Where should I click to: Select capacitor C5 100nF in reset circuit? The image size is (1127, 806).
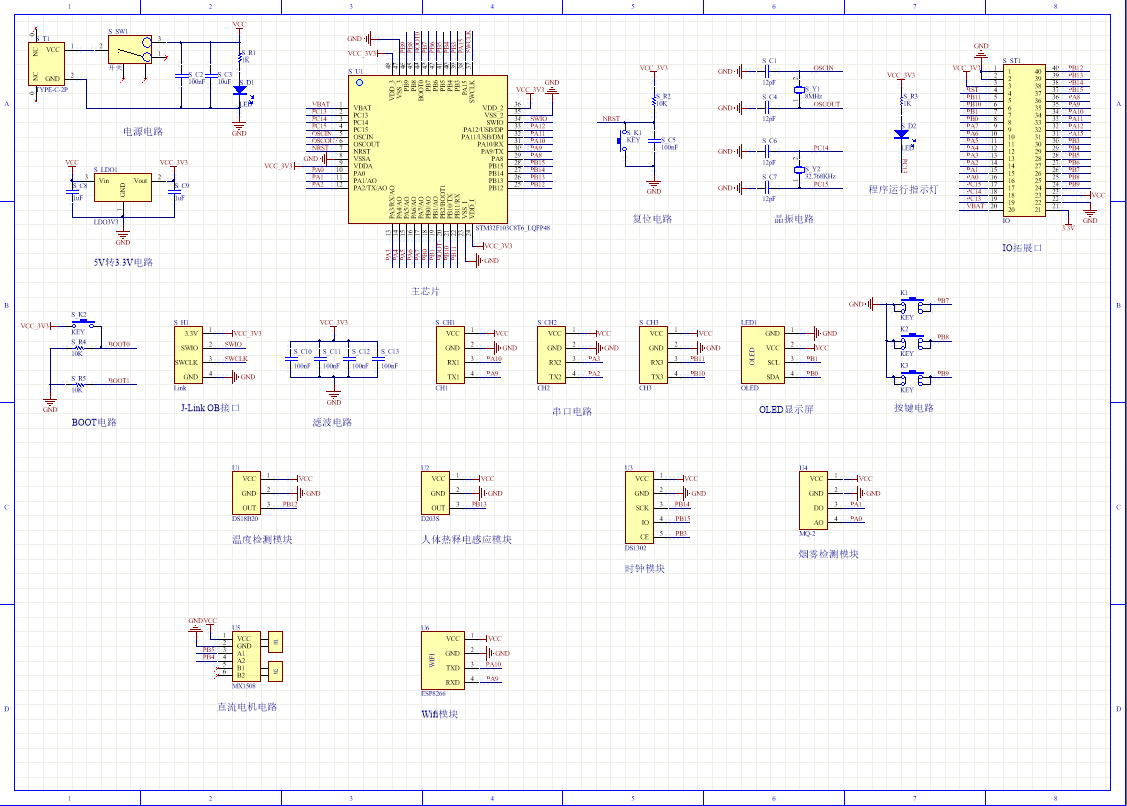click(654, 141)
